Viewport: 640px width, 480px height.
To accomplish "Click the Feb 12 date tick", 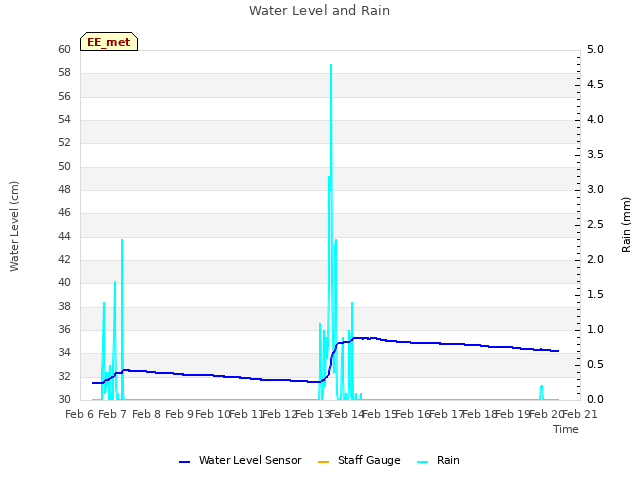I will 280,414.
